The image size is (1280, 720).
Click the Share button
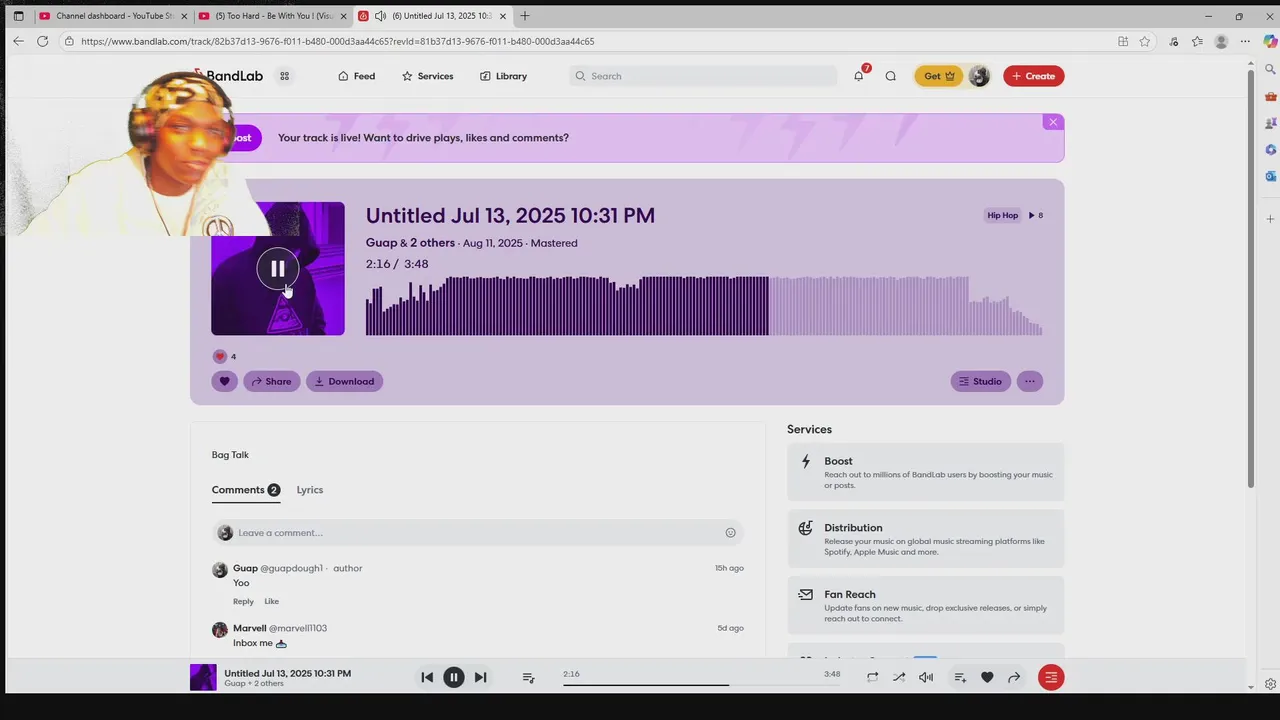click(272, 381)
